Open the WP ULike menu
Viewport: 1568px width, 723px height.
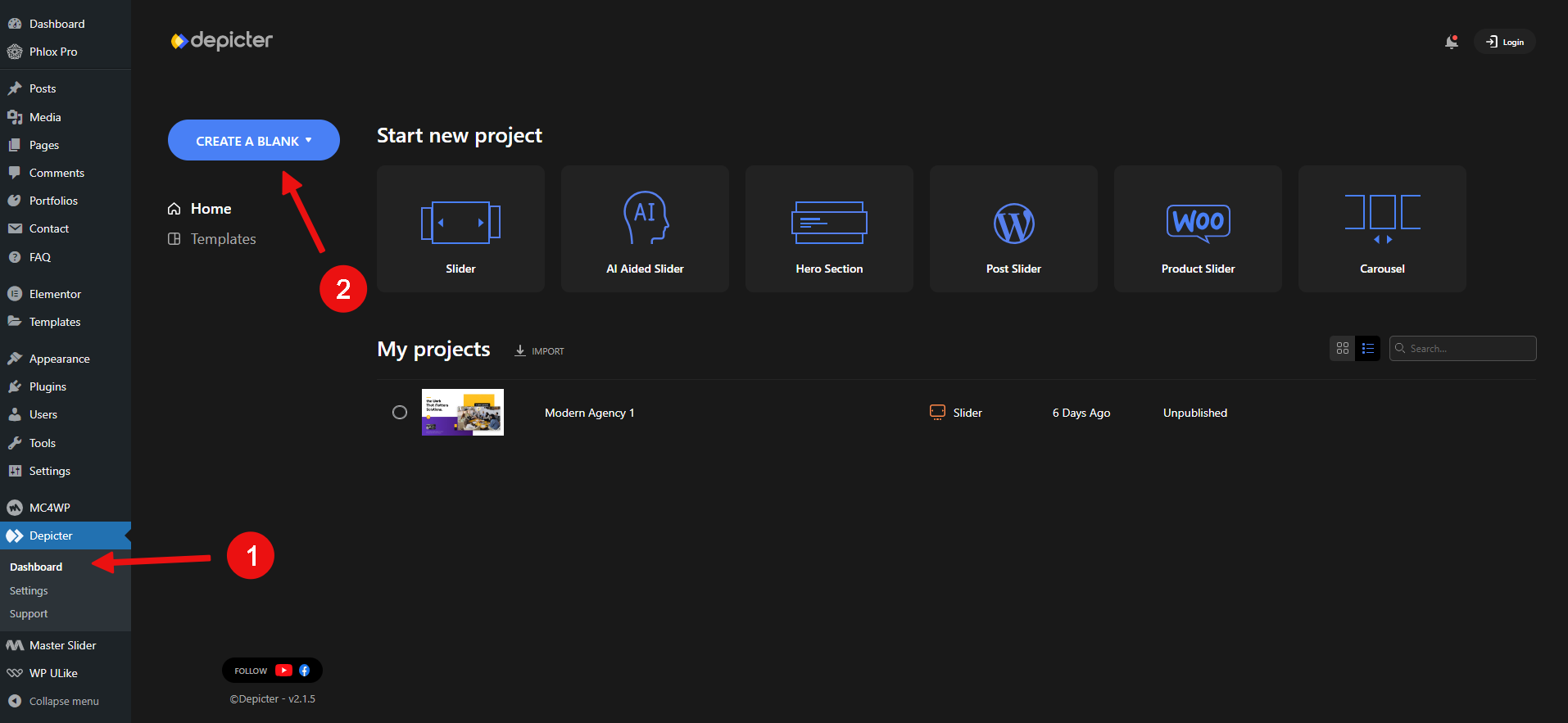tap(66, 673)
